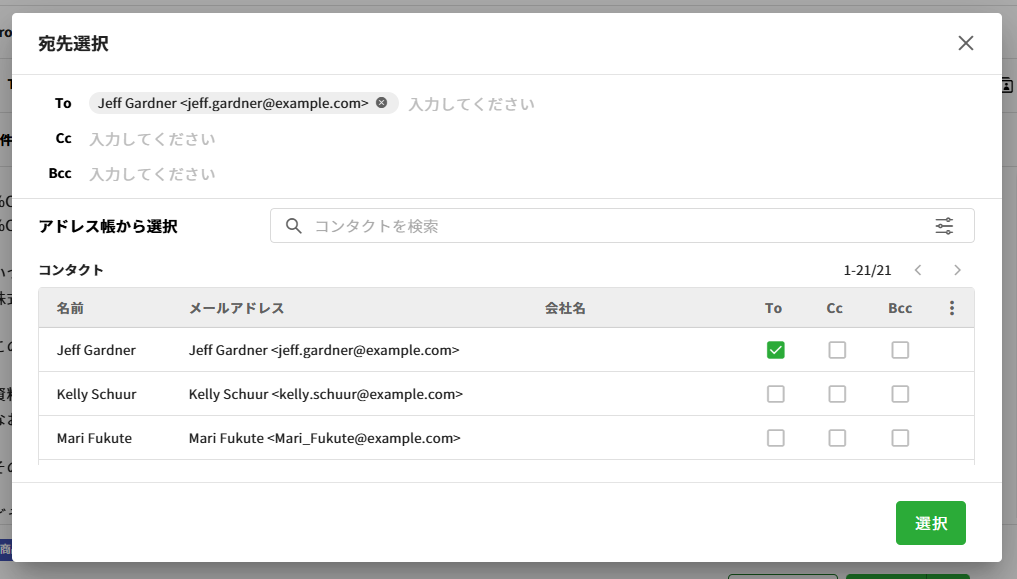Click into the Cc input field
This screenshot has height=579, width=1017.
[x=400, y=139]
